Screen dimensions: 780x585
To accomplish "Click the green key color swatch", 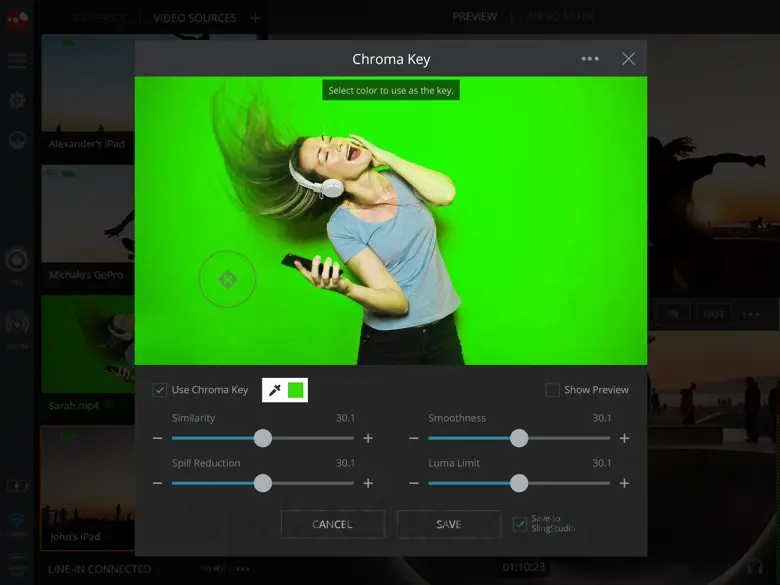I will [x=296, y=390].
